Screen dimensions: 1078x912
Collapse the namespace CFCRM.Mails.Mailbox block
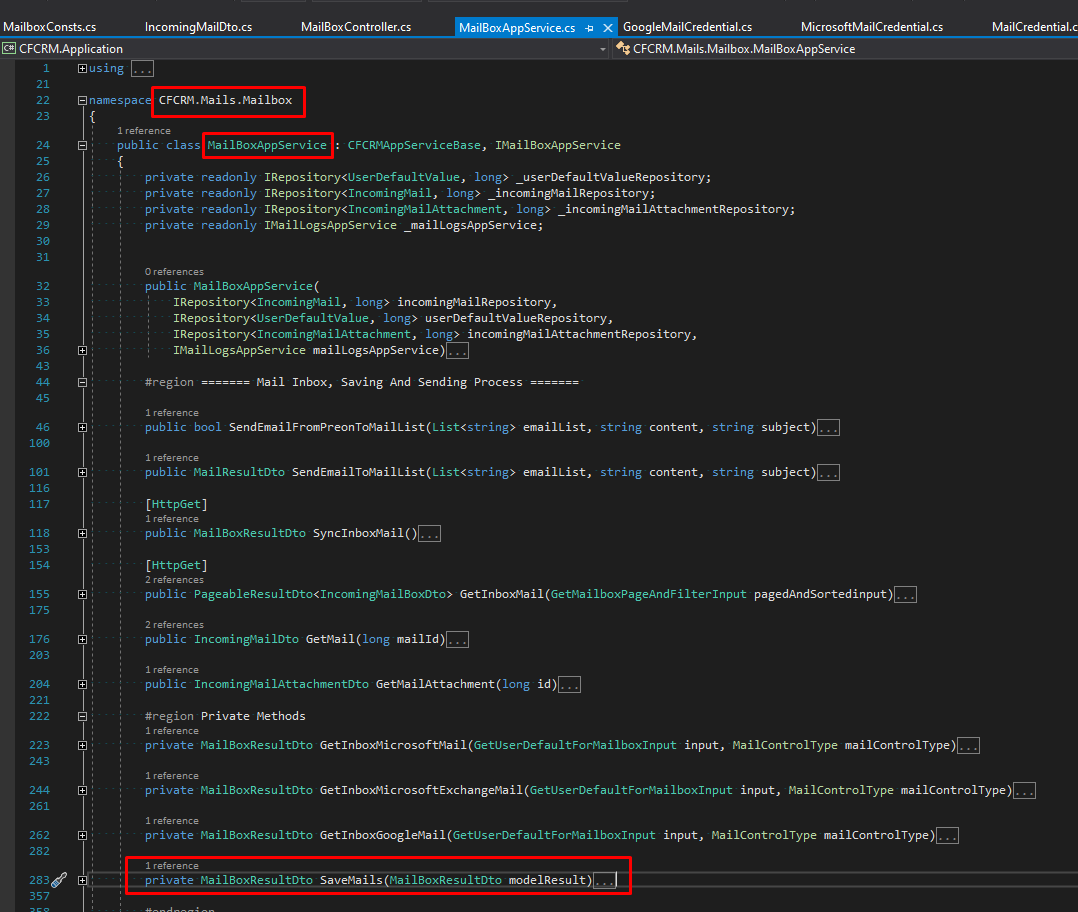[82, 100]
